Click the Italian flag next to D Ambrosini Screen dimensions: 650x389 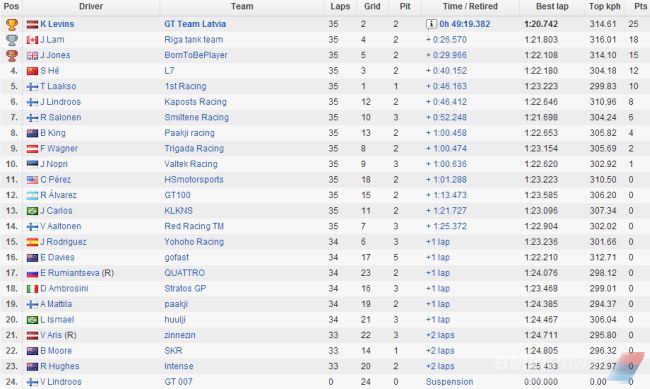coord(32,289)
